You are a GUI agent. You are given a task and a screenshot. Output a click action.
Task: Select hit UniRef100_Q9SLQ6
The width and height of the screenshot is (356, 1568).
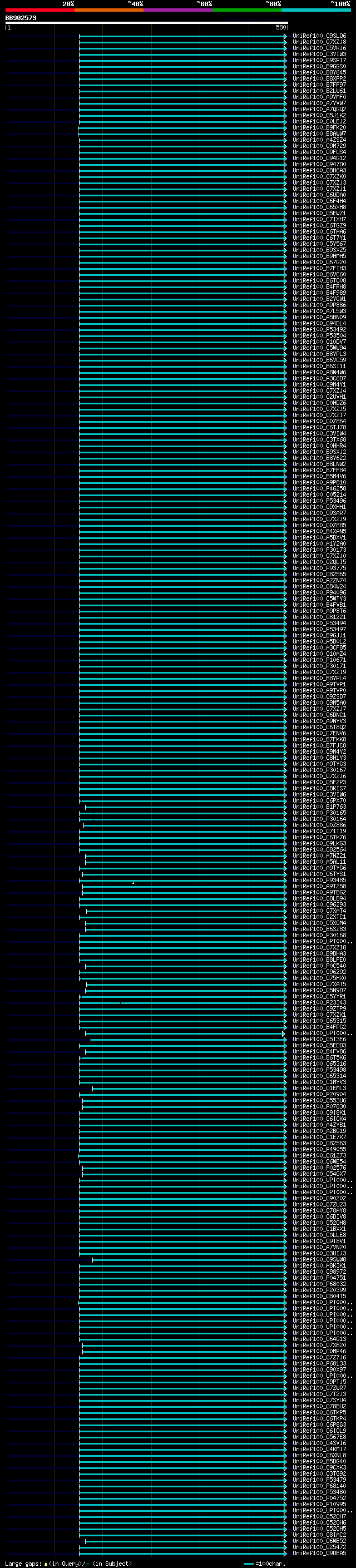[x=319, y=36]
